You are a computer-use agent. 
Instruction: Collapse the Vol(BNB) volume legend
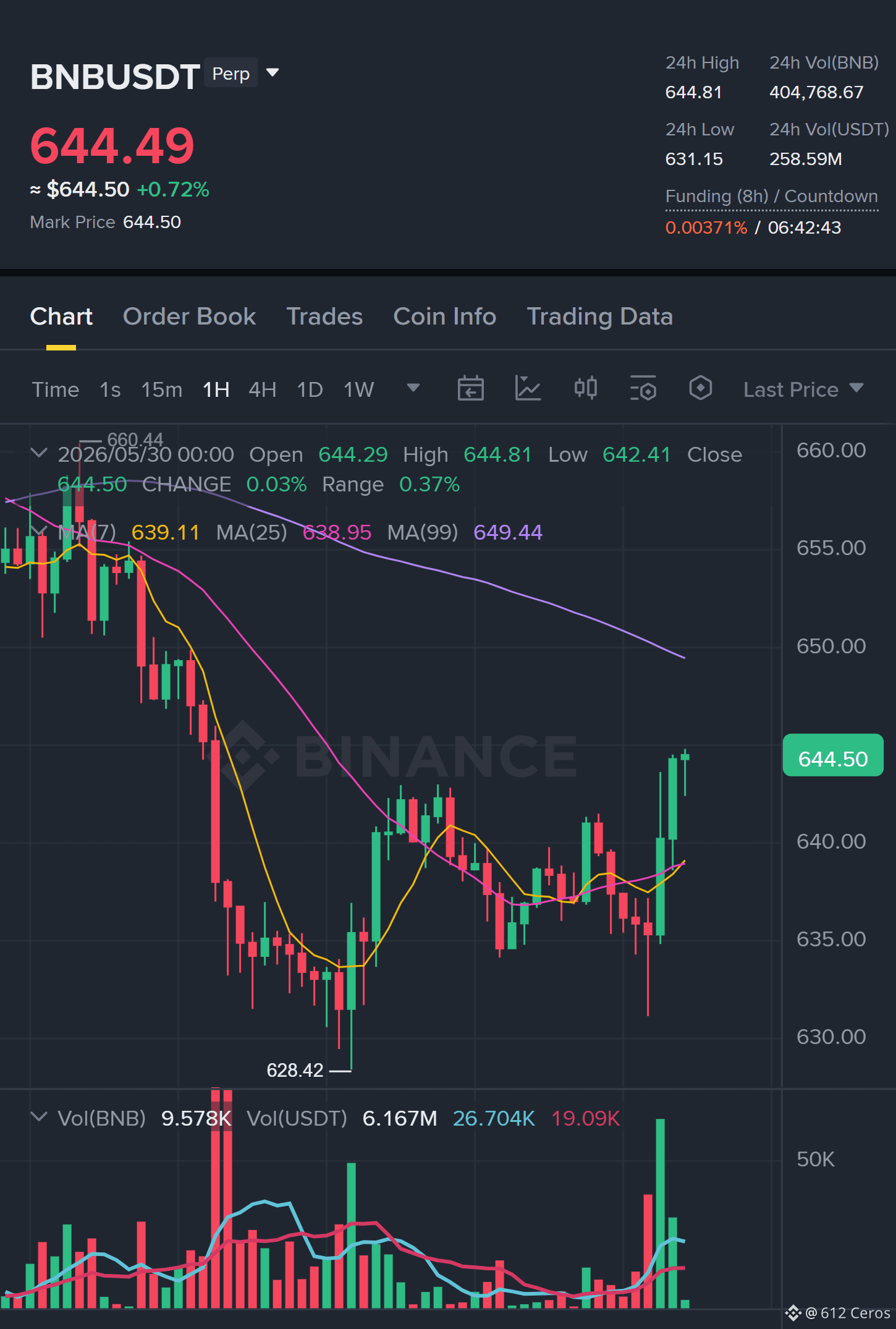click(38, 1117)
